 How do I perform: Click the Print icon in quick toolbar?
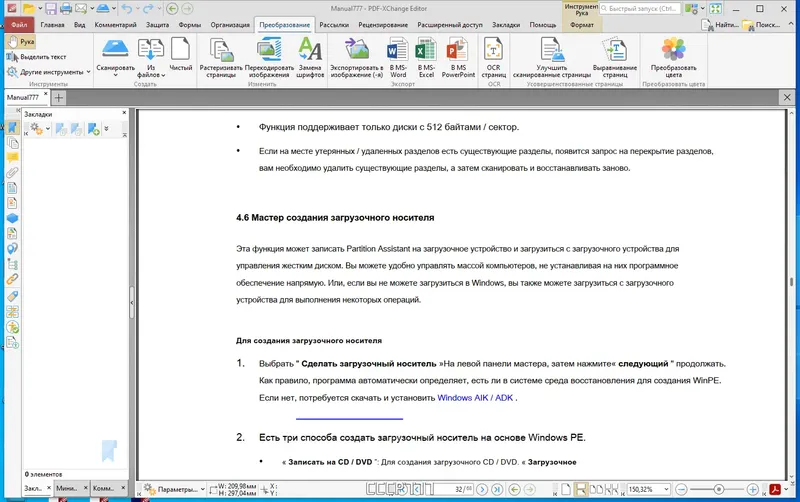65,8
